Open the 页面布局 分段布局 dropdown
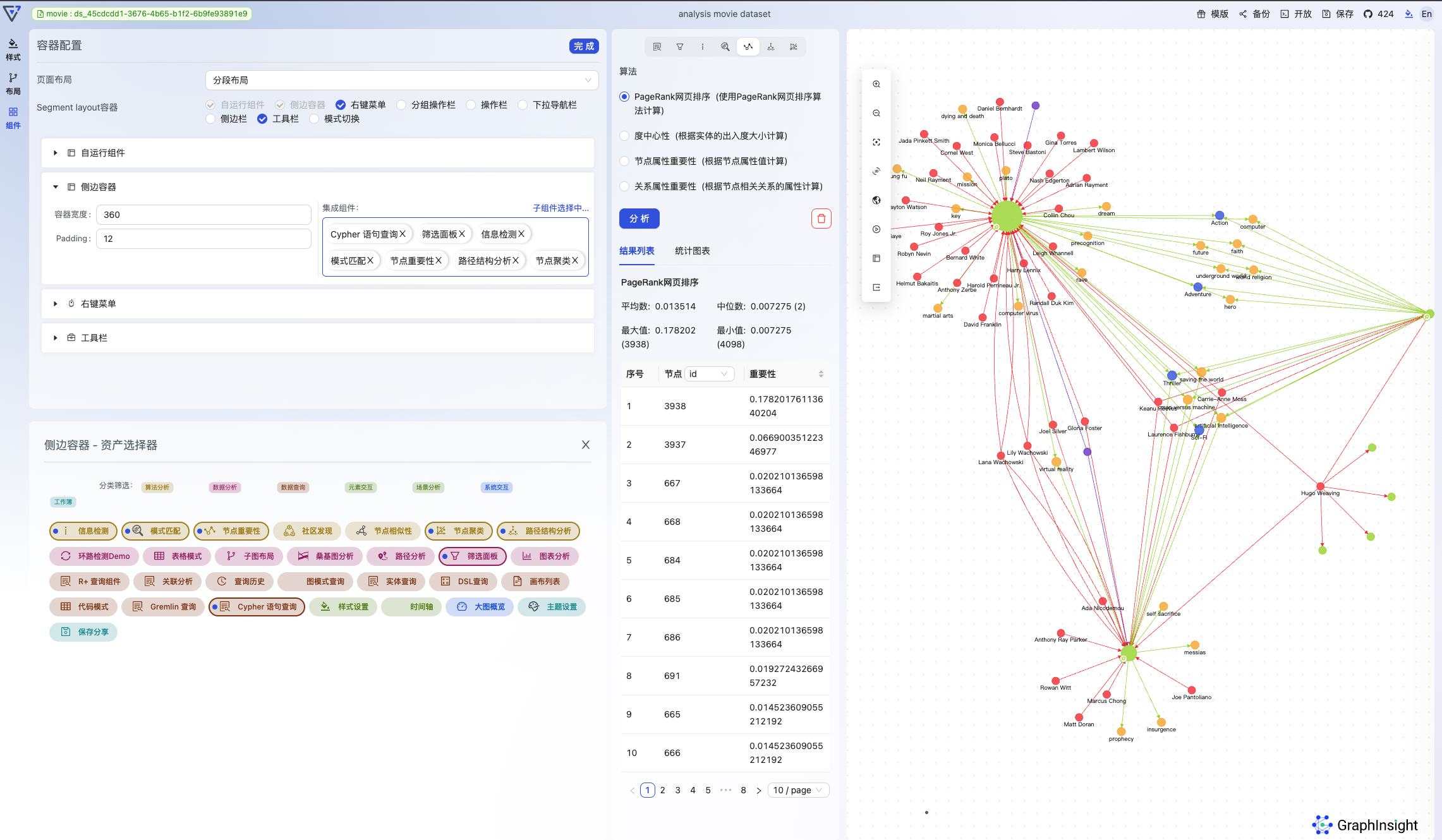The height and width of the screenshot is (840, 1442). coord(401,80)
